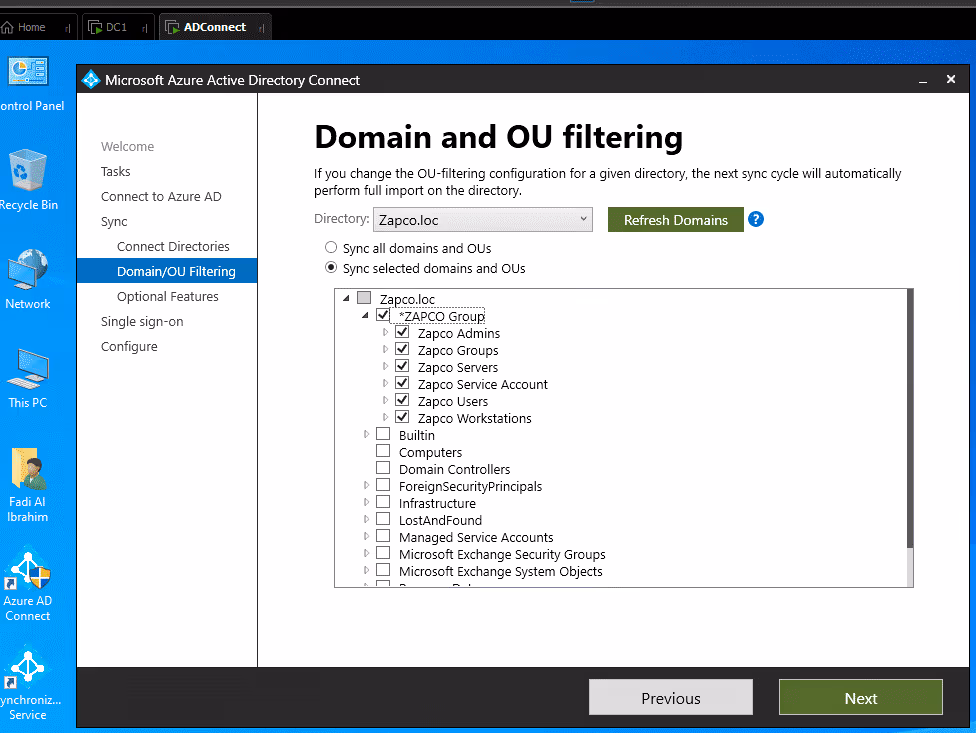Screen dimensions: 976x733
Task: Check Microsoft Exchange Security Groups checkbox
Action: (x=383, y=553)
